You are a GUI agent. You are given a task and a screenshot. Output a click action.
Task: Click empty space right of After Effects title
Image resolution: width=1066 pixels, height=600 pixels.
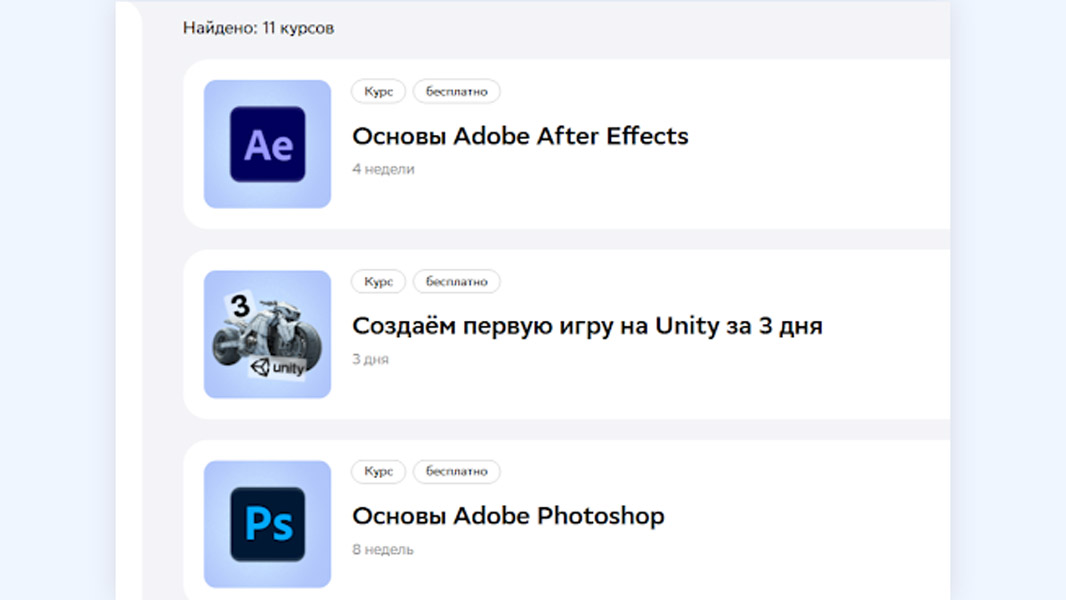820,136
